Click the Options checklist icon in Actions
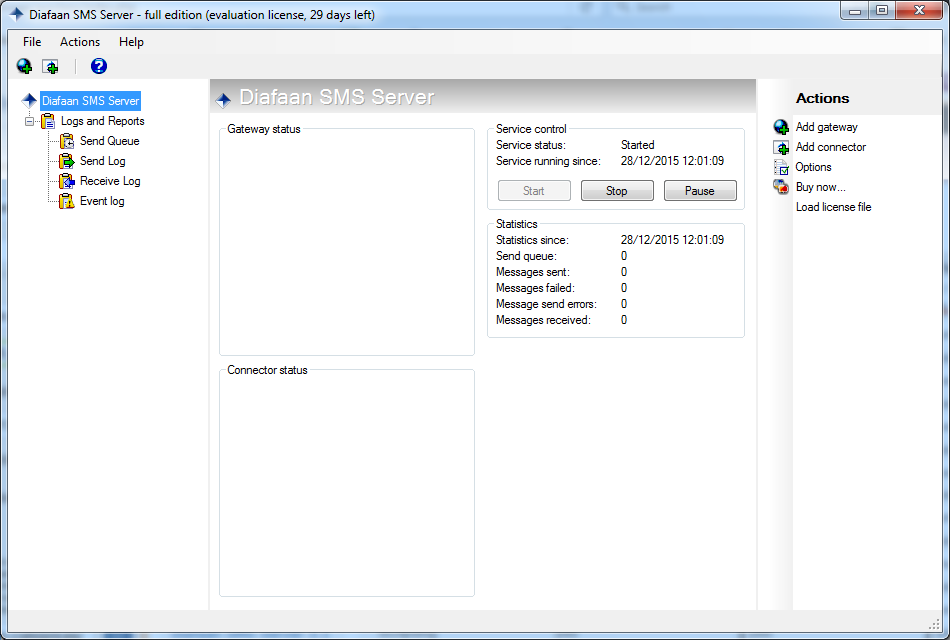The image size is (950, 640). point(780,167)
